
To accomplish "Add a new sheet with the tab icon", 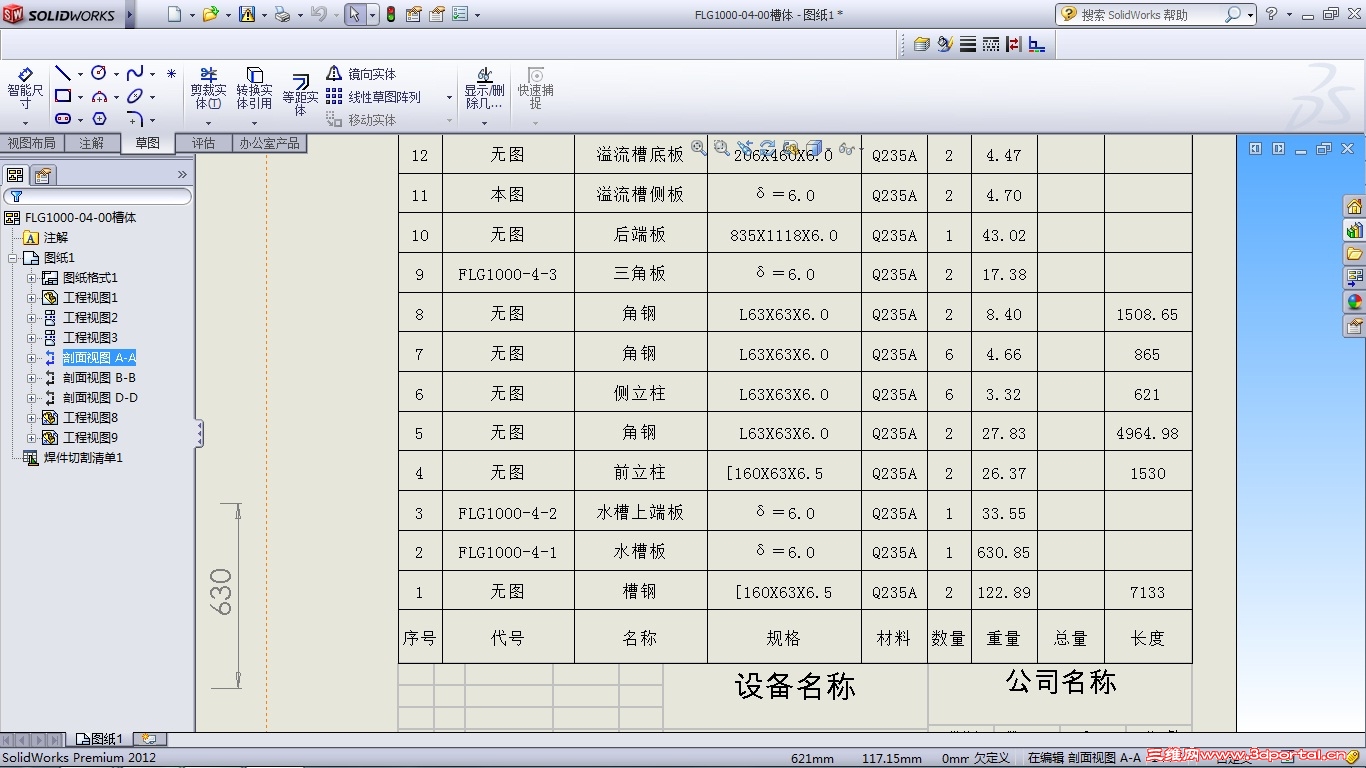I will tap(149, 739).
